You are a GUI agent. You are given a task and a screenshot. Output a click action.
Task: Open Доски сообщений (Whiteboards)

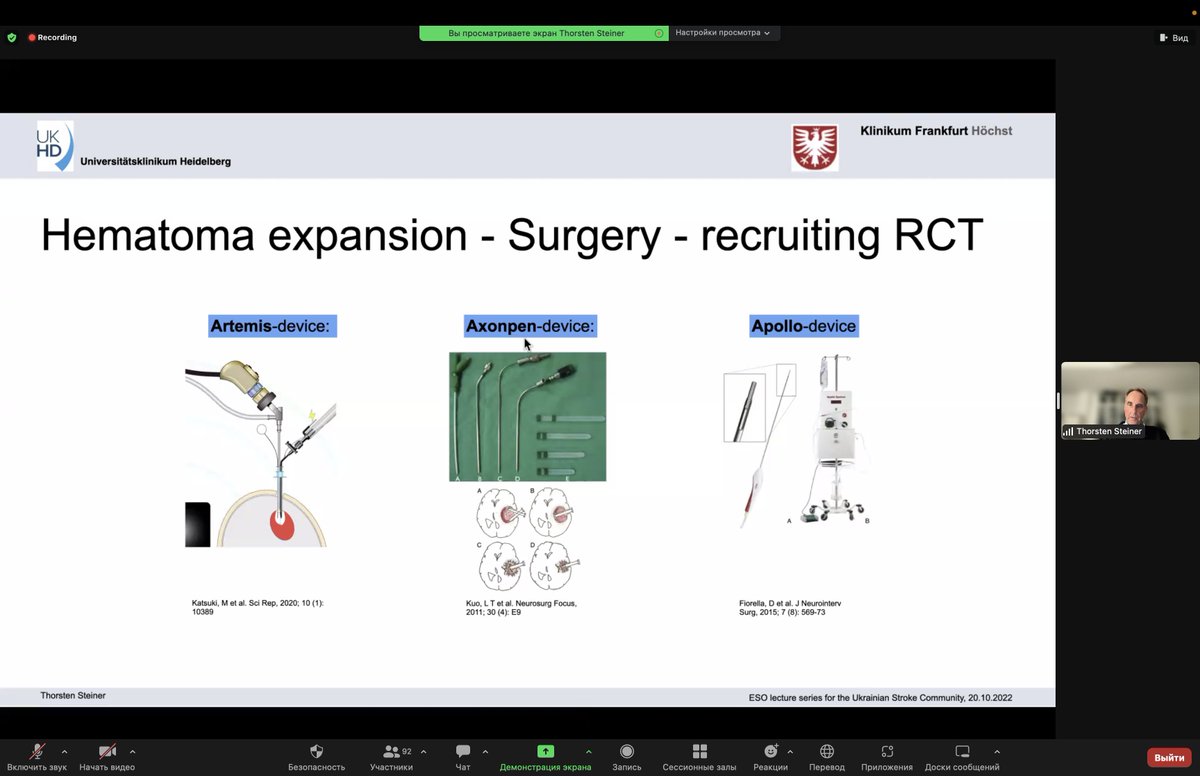point(962,756)
